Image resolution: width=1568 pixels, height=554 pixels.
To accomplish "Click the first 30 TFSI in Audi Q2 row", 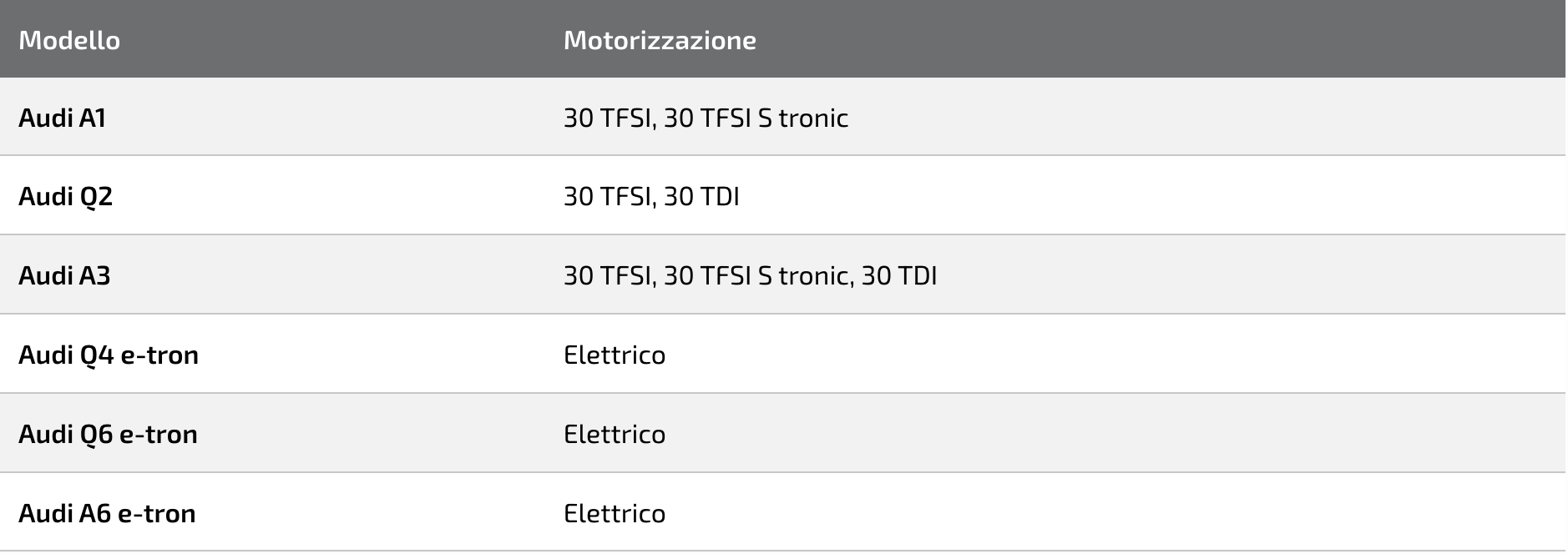I will [x=608, y=196].
